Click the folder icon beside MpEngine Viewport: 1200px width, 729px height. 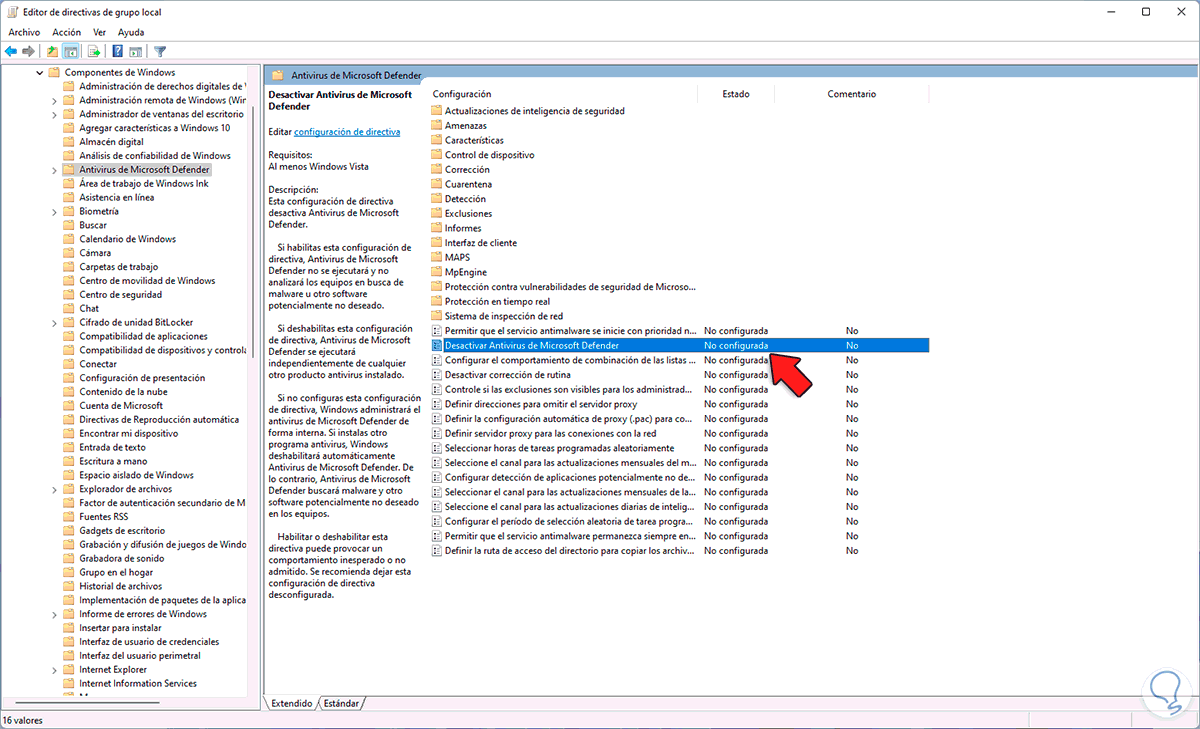click(x=437, y=272)
